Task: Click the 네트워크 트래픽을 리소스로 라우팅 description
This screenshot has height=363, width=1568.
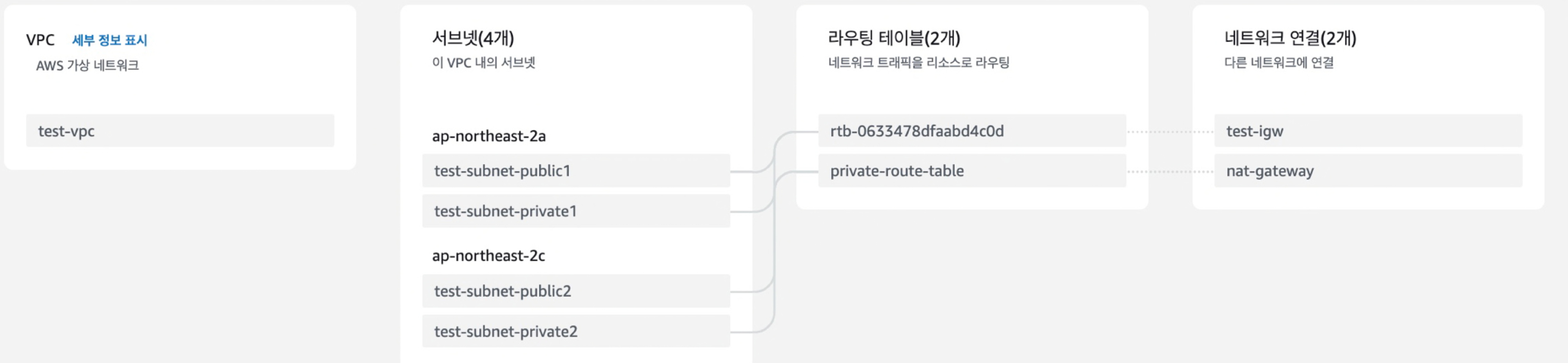Action: tap(919, 62)
